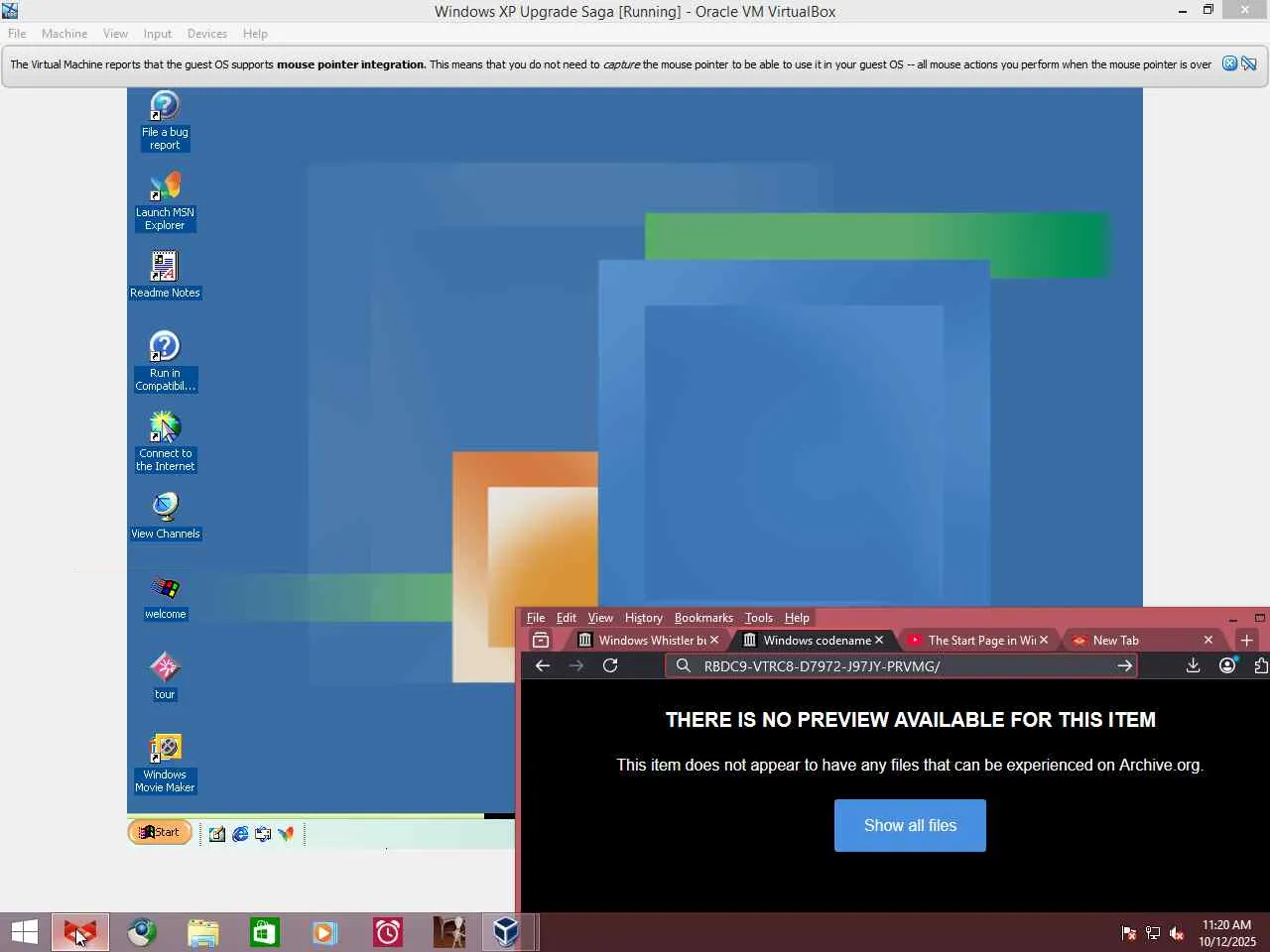Image resolution: width=1270 pixels, height=952 pixels.
Task: Open the browser Bookmarks menu
Action: 703,618
